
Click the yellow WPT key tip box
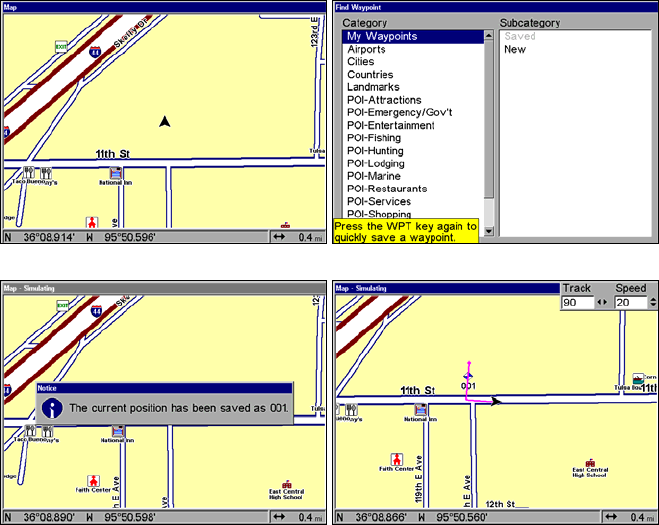pos(406,232)
